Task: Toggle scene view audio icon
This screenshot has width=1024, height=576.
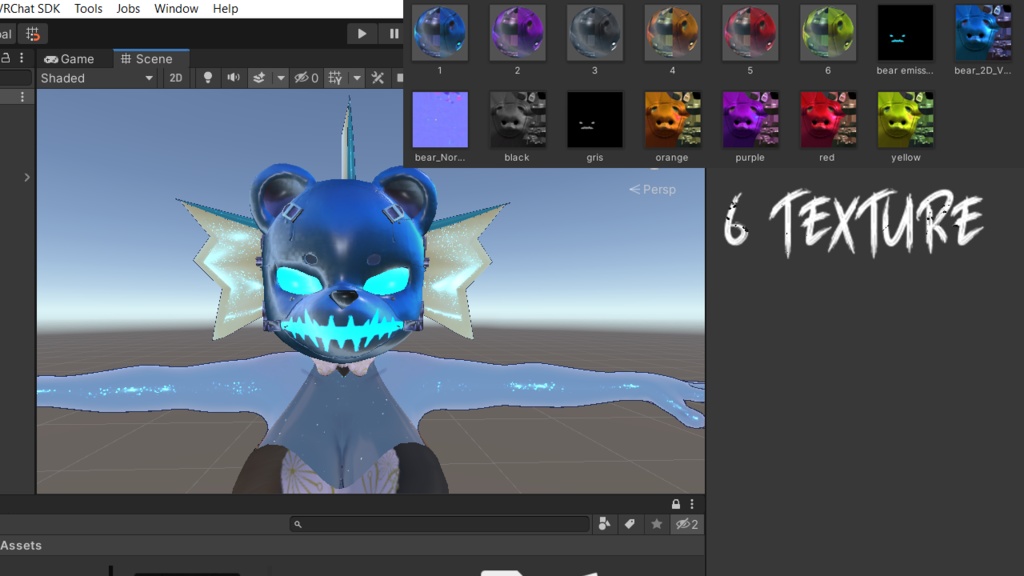Action: pyautogui.click(x=233, y=78)
